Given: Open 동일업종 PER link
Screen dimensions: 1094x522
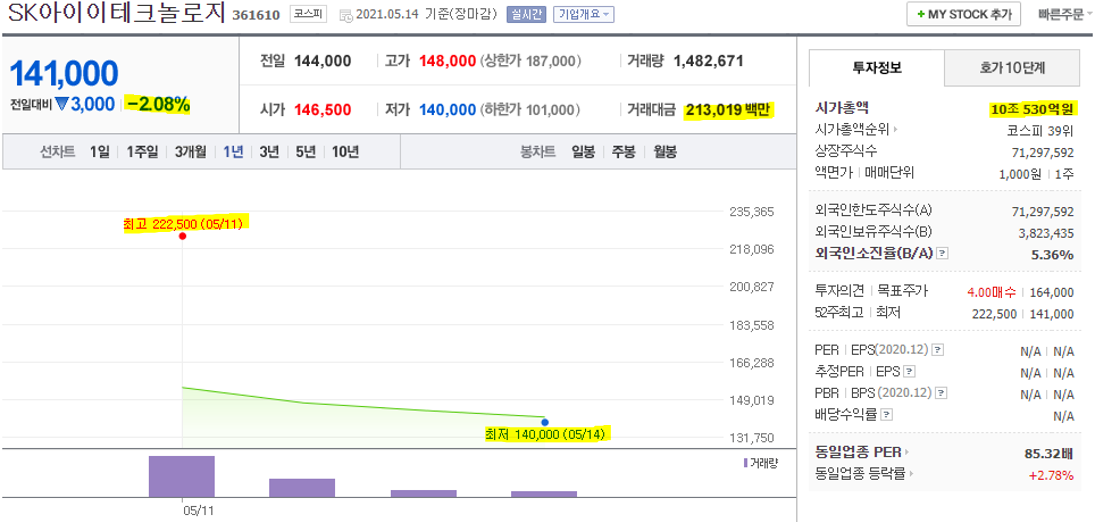Looking at the screenshot, I should click(862, 452).
